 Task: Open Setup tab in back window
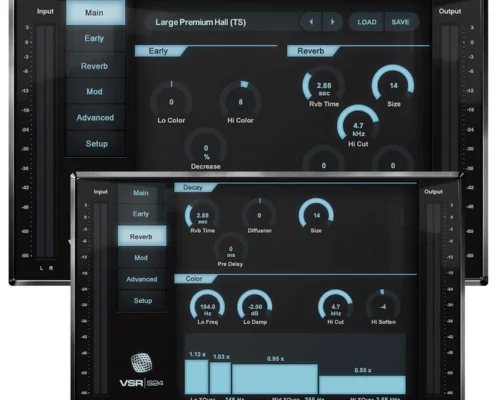tap(95, 144)
